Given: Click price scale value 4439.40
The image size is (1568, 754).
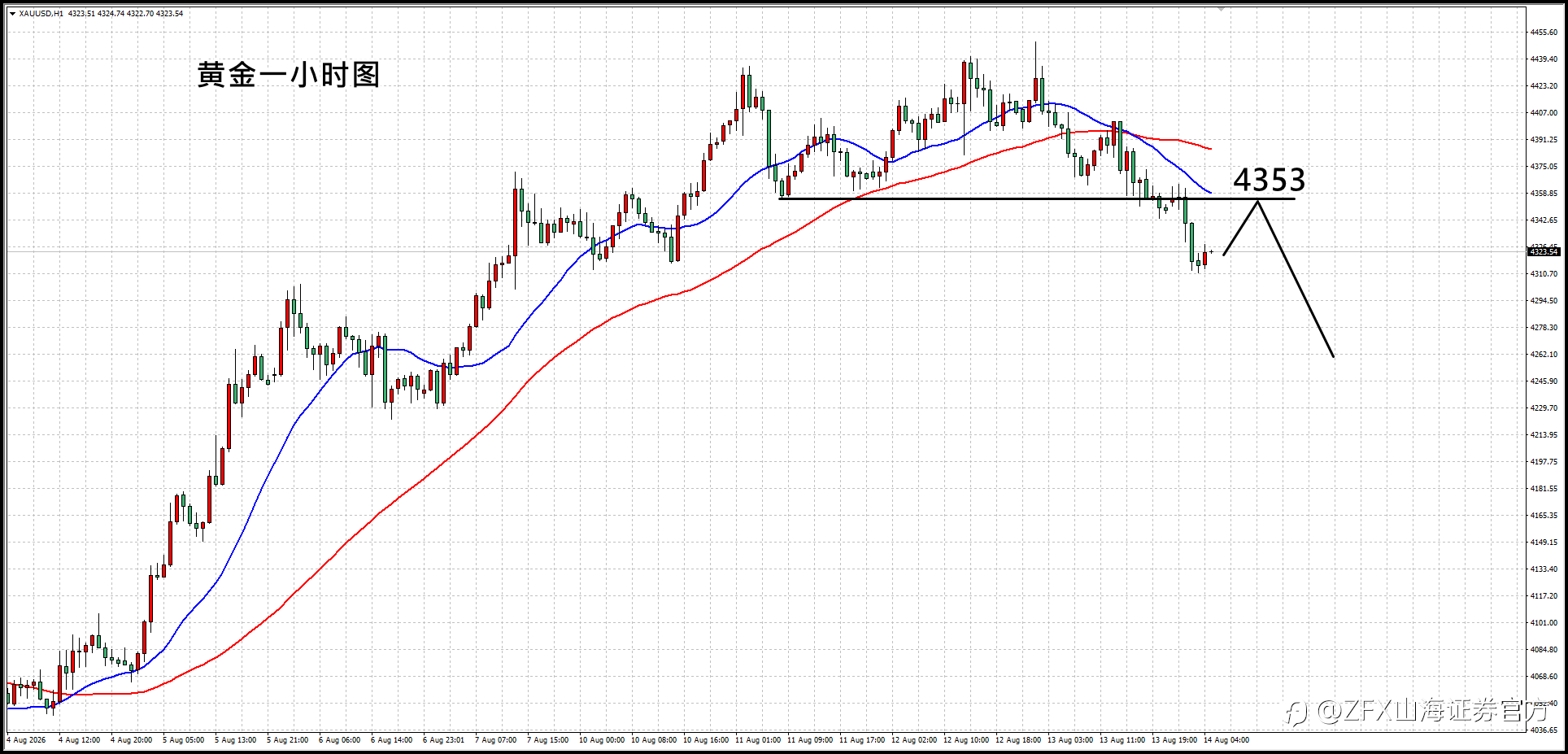Looking at the screenshot, I should coord(1544,59).
